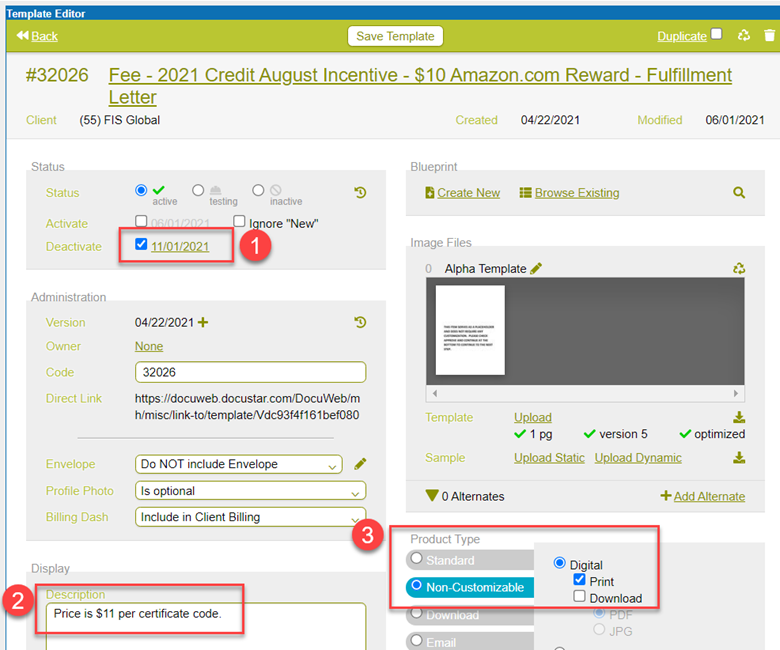Click the pencil icon beside Envelope dropdown
Screen dimensions: 780x650
pos(360,464)
